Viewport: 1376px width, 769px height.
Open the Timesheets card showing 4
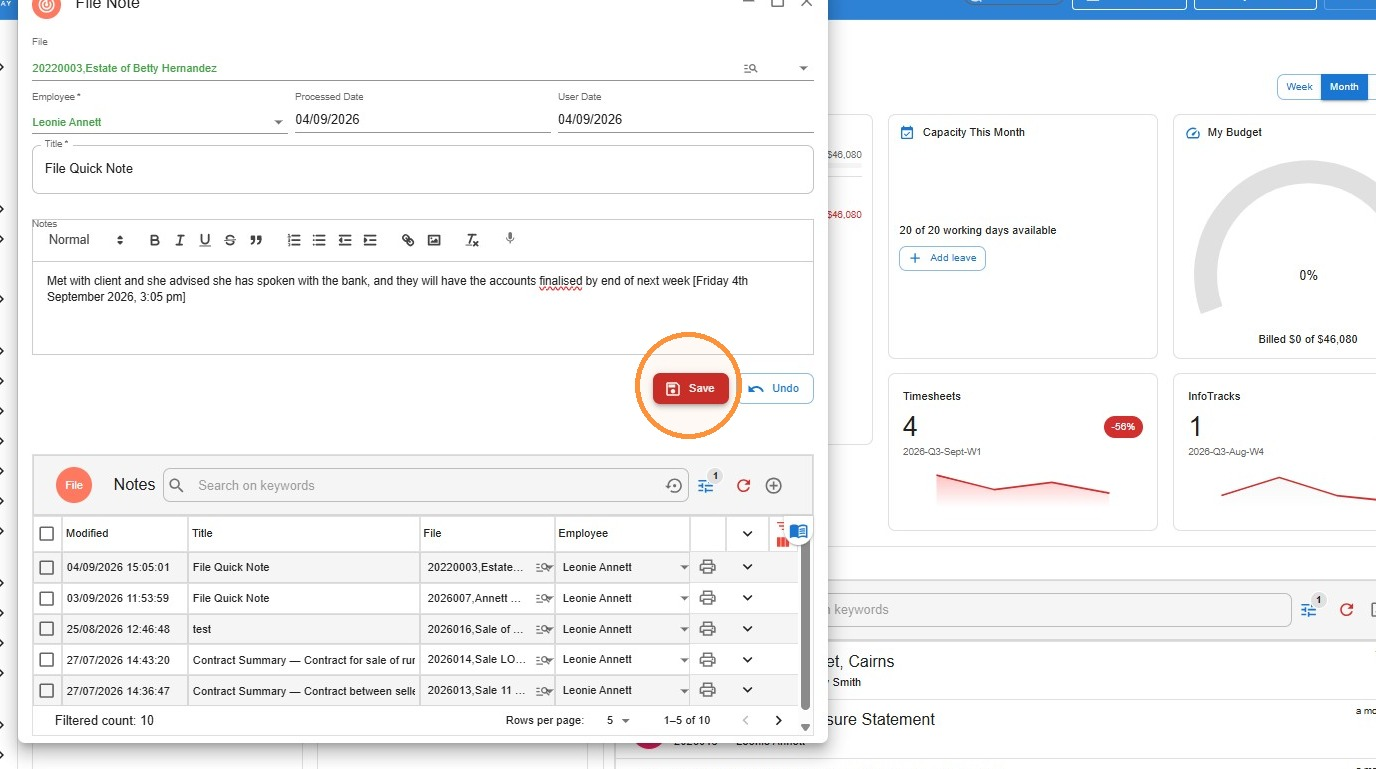(1022, 452)
